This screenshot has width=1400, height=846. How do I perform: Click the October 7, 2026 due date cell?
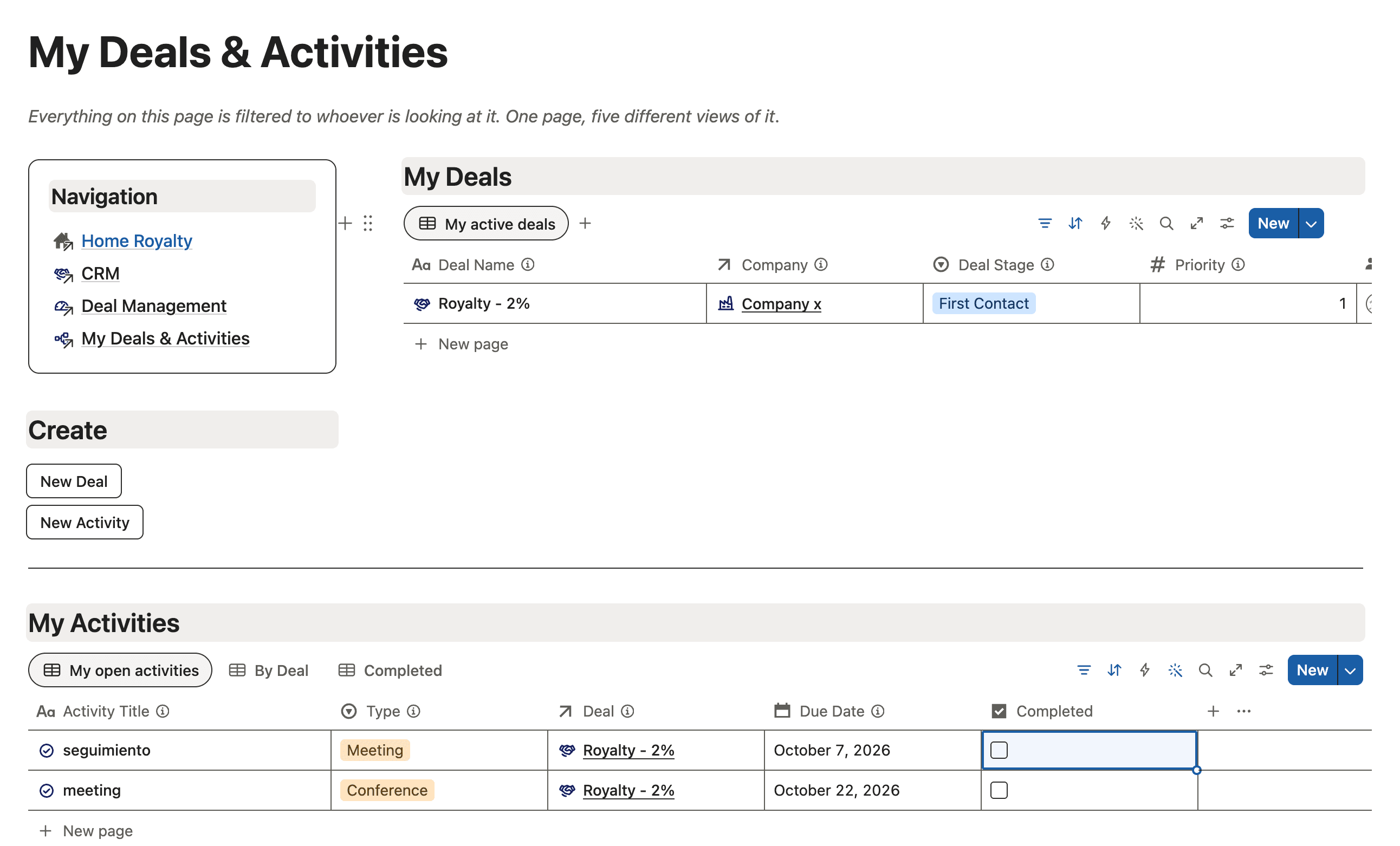(873, 750)
